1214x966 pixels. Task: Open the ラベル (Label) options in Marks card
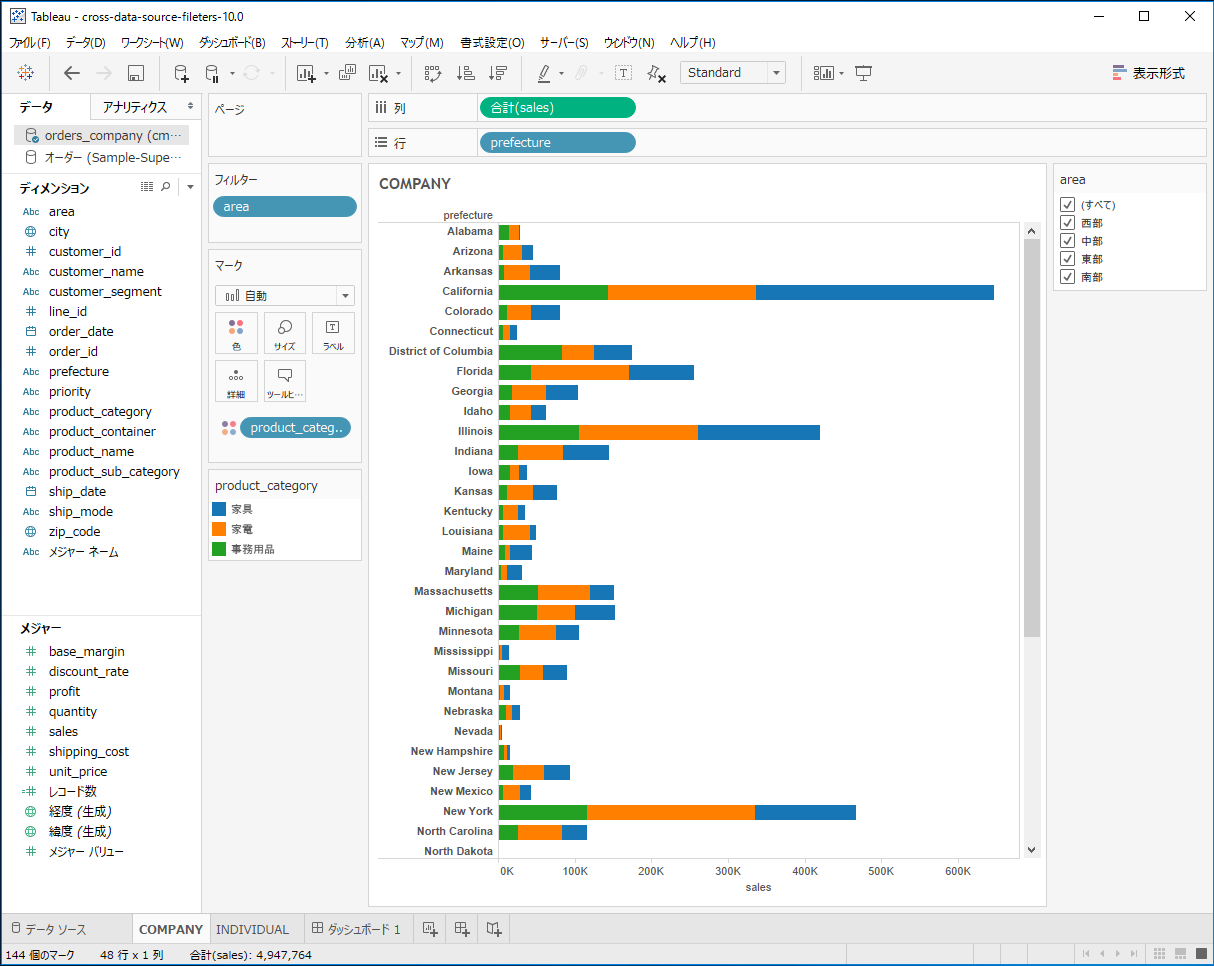[332, 333]
